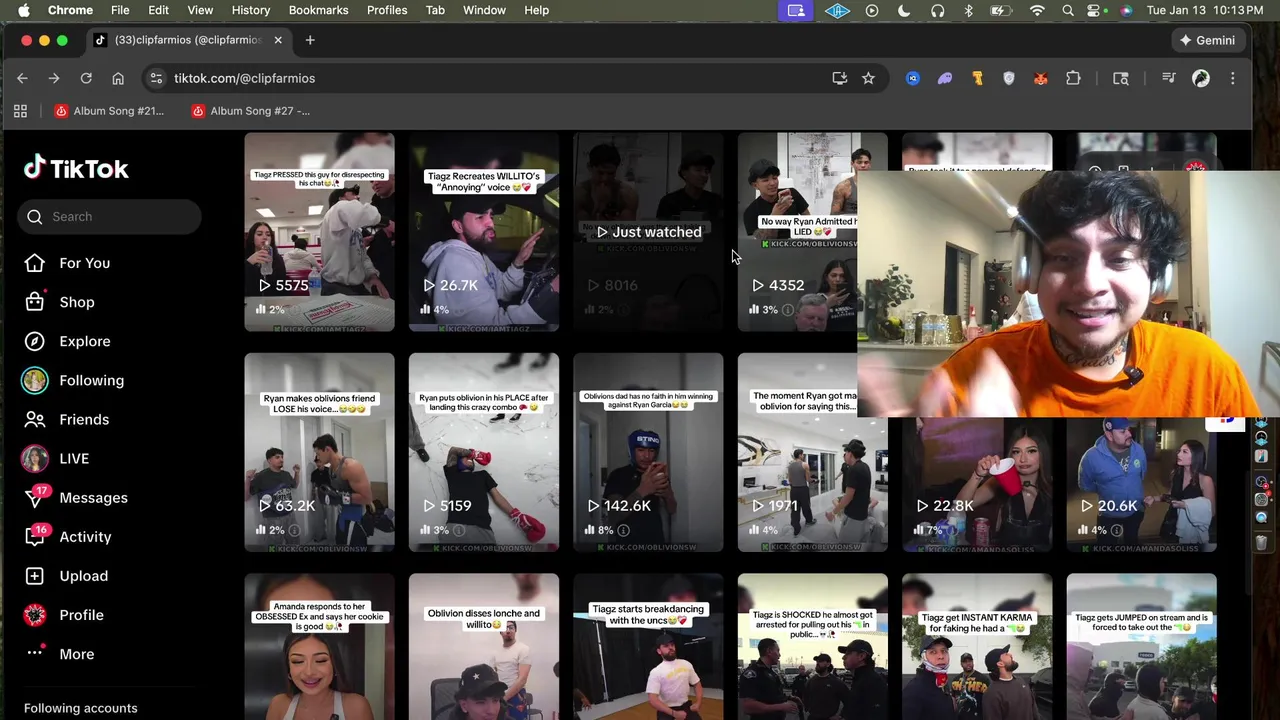This screenshot has width=1280, height=720.
Task: Open video with 20.6K views
Action: click(1141, 485)
